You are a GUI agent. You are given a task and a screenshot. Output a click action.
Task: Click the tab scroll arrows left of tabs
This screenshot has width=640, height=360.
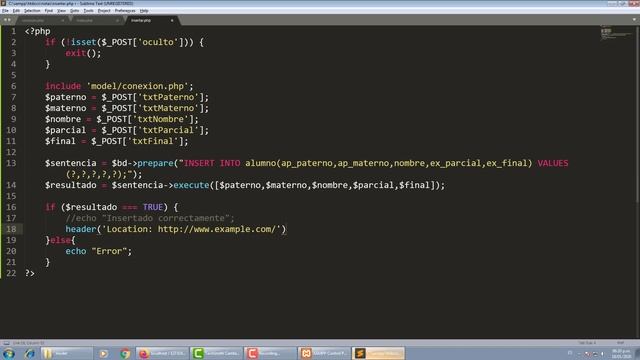pos(7,20)
